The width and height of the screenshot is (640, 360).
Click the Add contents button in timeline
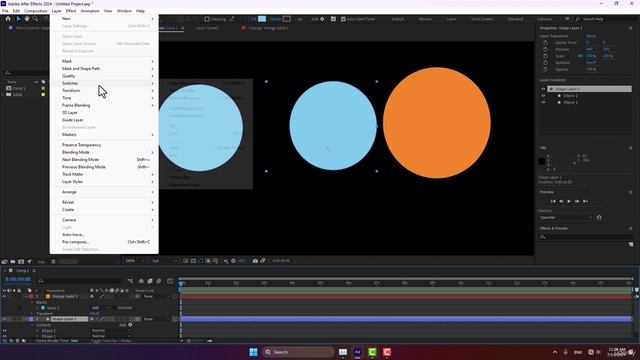pos(130,325)
